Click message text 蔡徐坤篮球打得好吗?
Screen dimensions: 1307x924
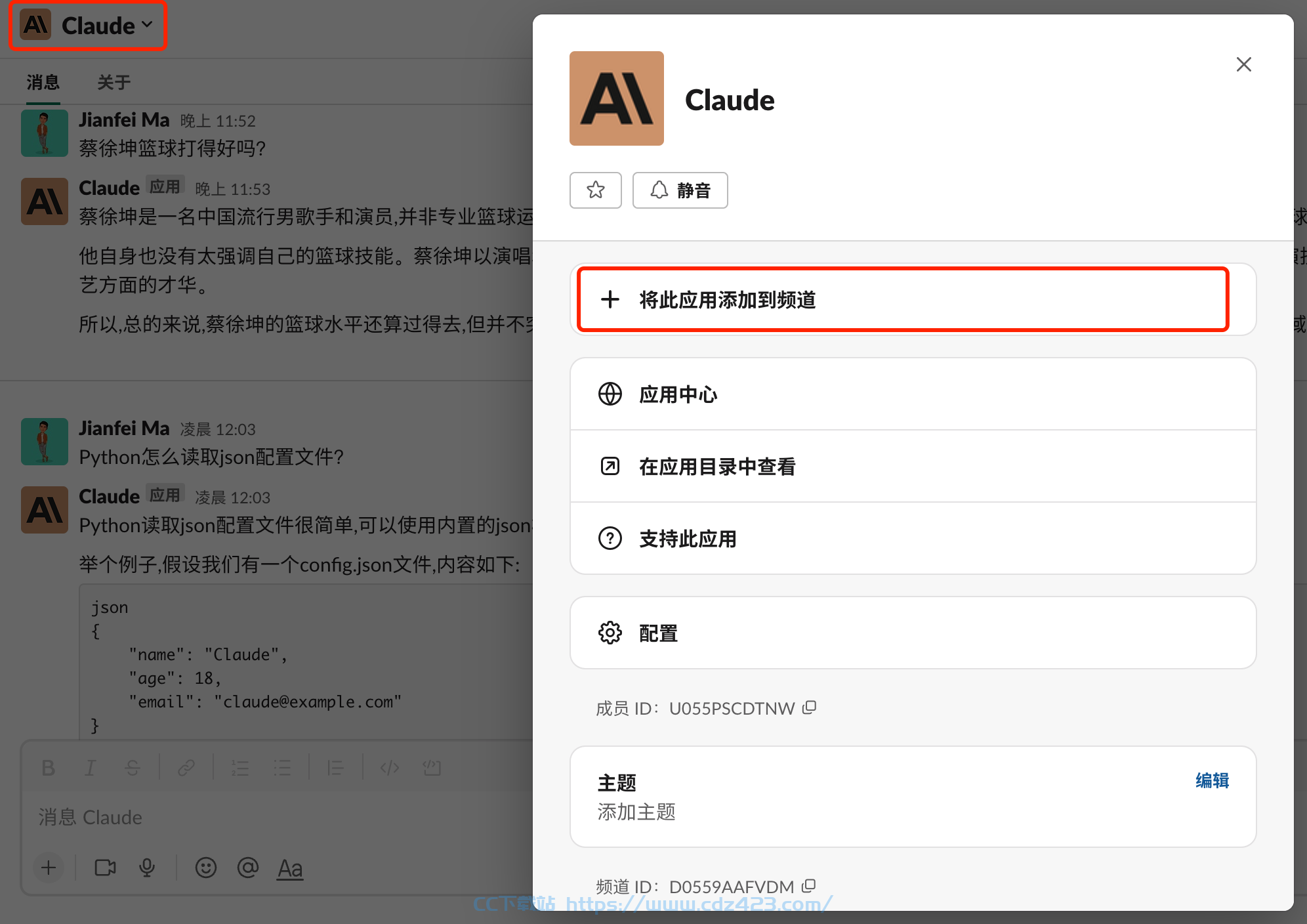tap(173, 148)
